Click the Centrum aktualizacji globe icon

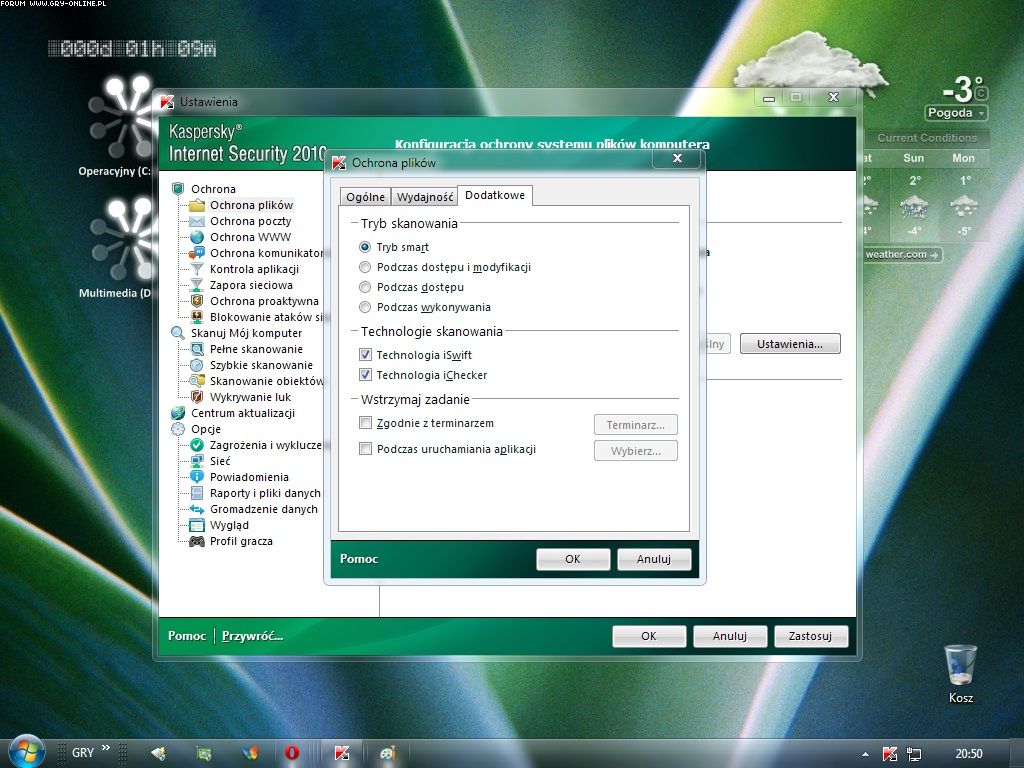178,413
